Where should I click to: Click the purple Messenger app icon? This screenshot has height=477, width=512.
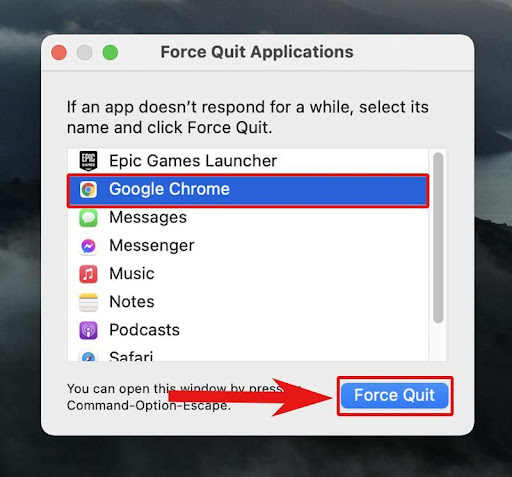pyautogui.click(x=88, y=246)
